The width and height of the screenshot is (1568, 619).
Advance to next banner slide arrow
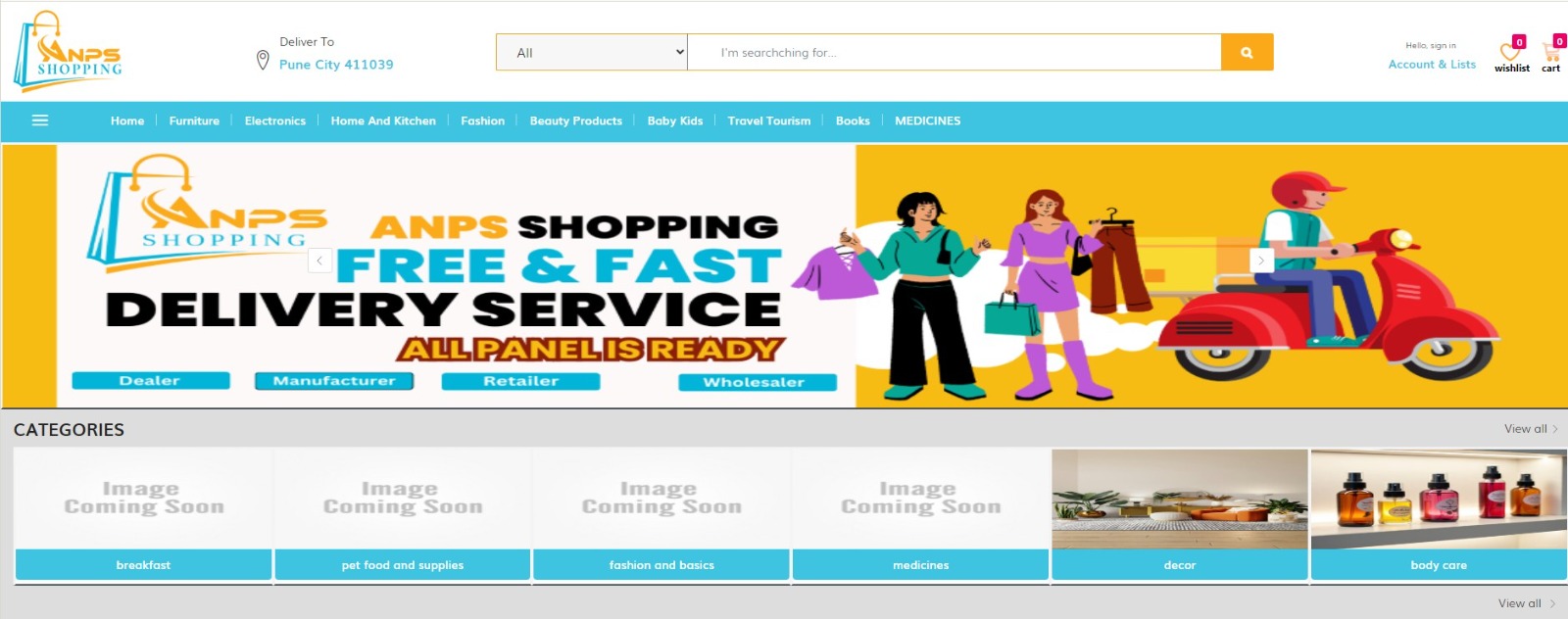point(1261,261)
